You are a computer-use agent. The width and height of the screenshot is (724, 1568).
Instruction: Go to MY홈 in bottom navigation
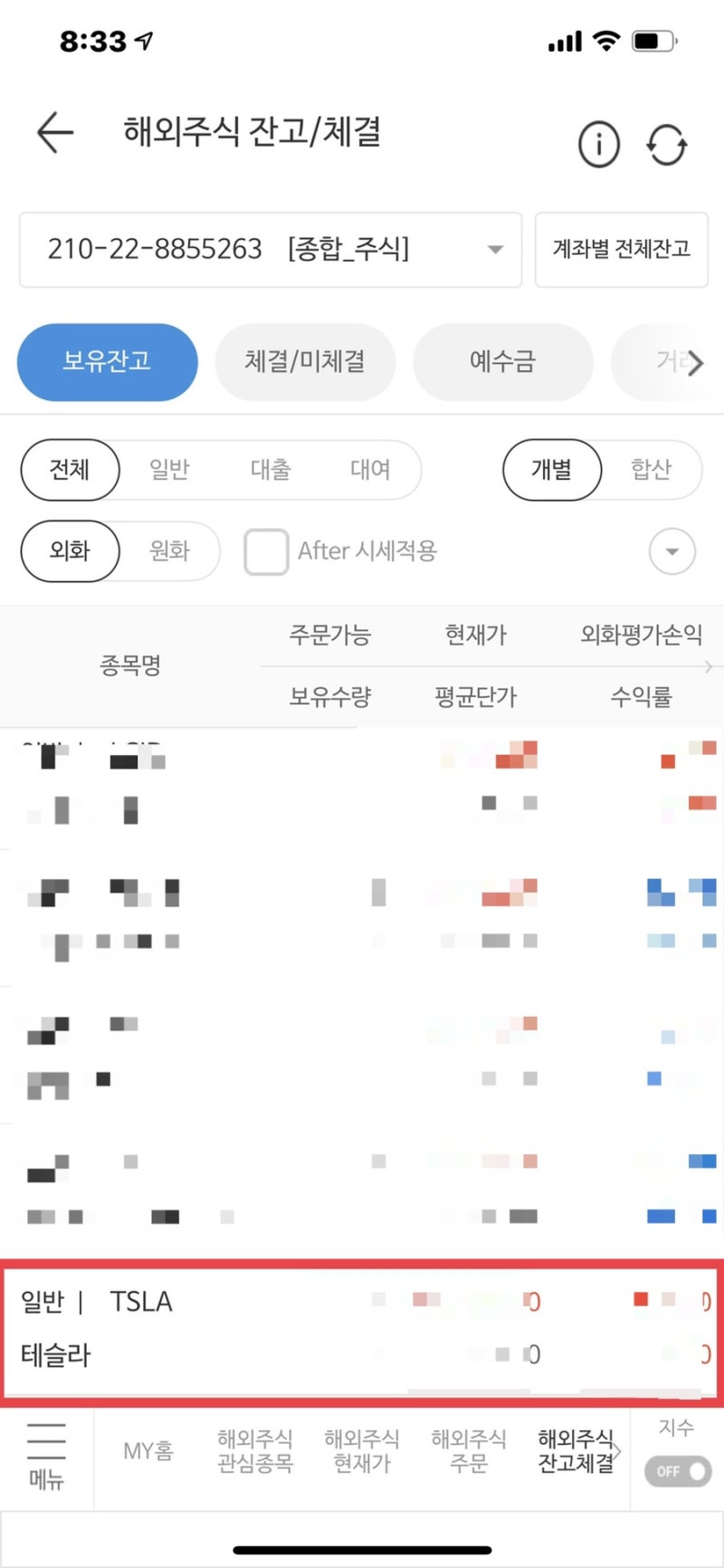pos(148,1450)
